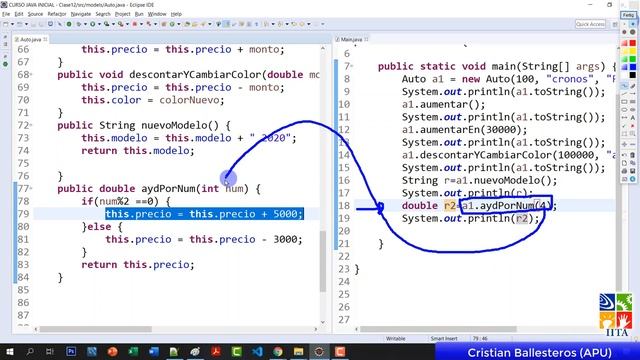Open the dropdown arrow beside External Tools icon
This screenshot has width=640, height=360.
(127, 24)
